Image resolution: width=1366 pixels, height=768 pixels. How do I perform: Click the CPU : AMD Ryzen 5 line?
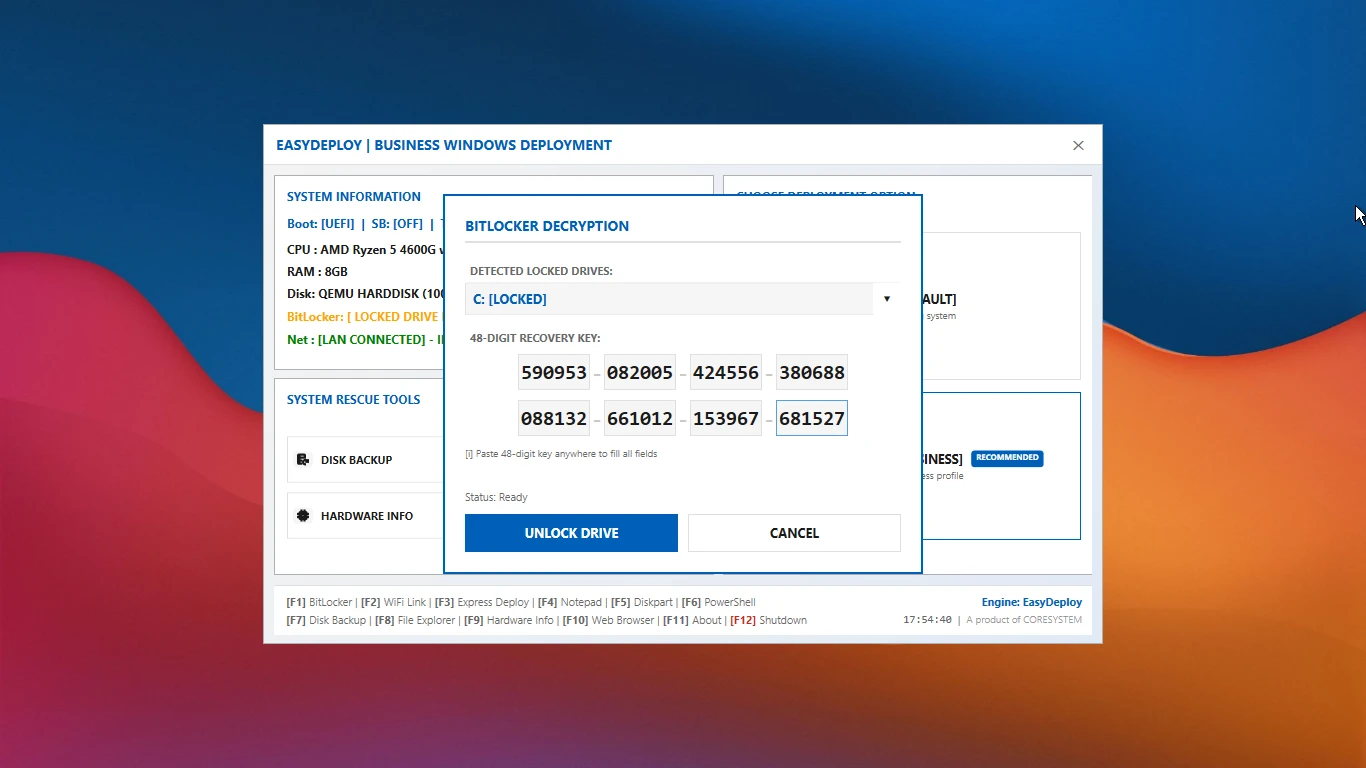pyautogui.click(x=365, y=250)
